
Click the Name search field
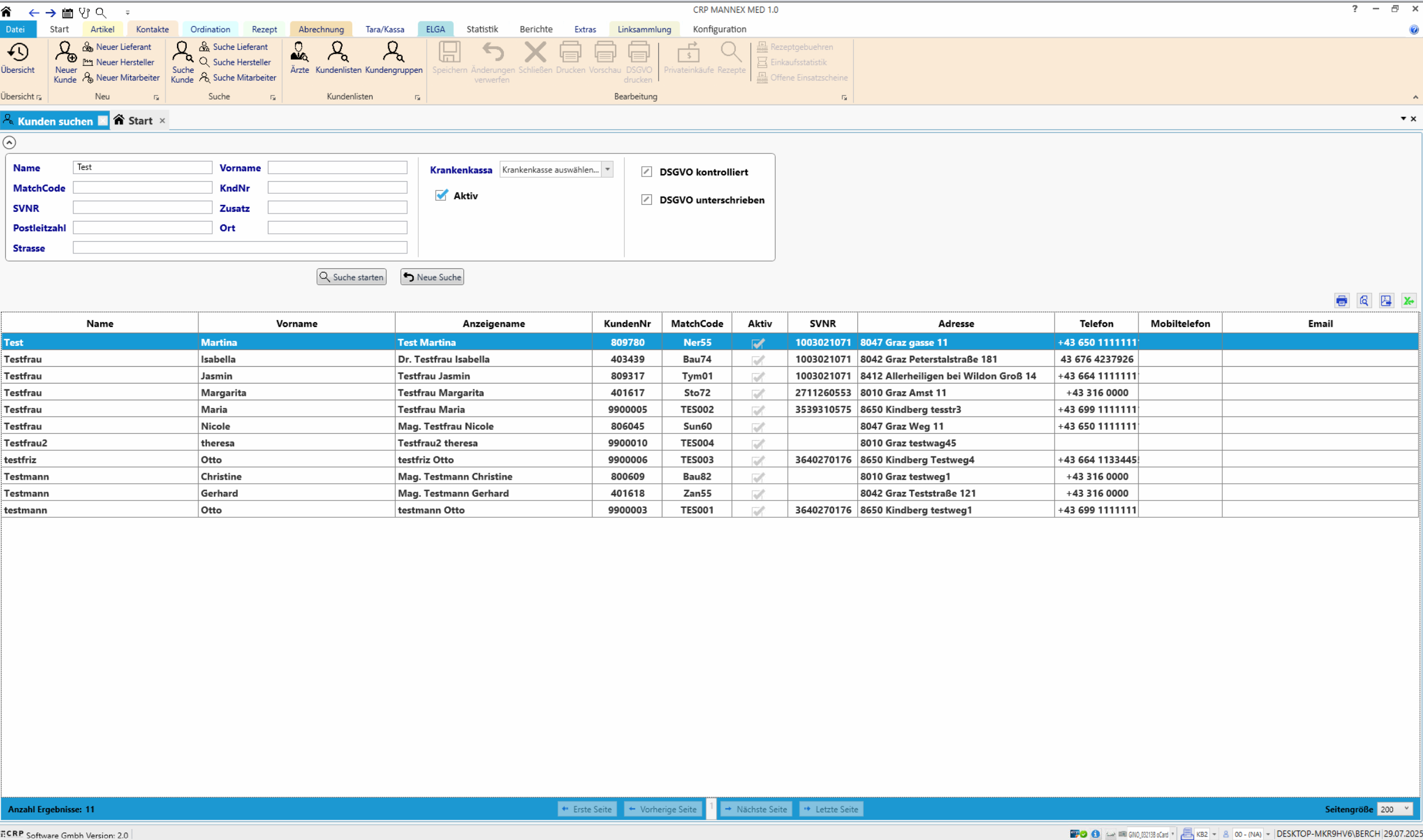(142, 167)
